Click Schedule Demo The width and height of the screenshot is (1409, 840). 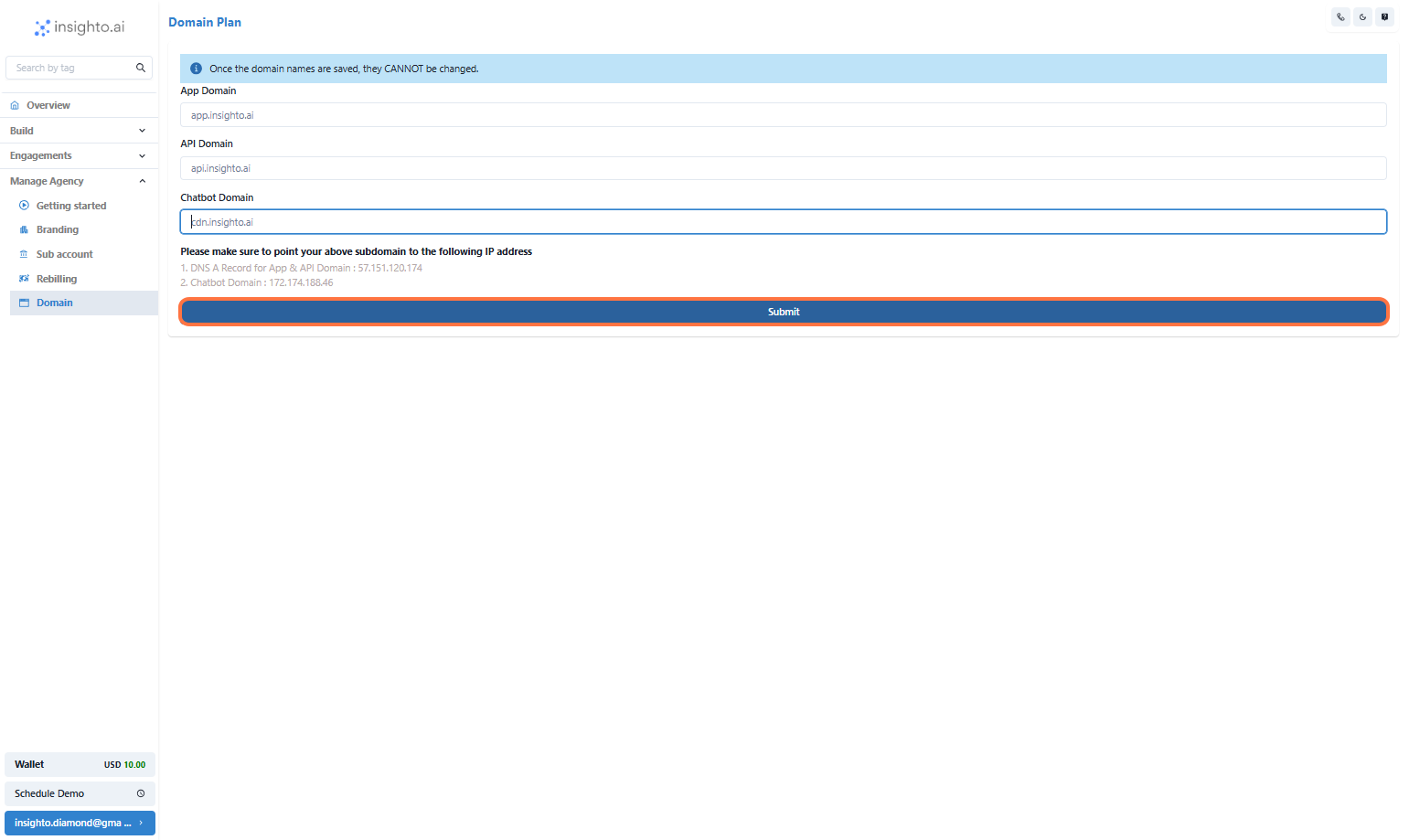click(x=80, y=793)
